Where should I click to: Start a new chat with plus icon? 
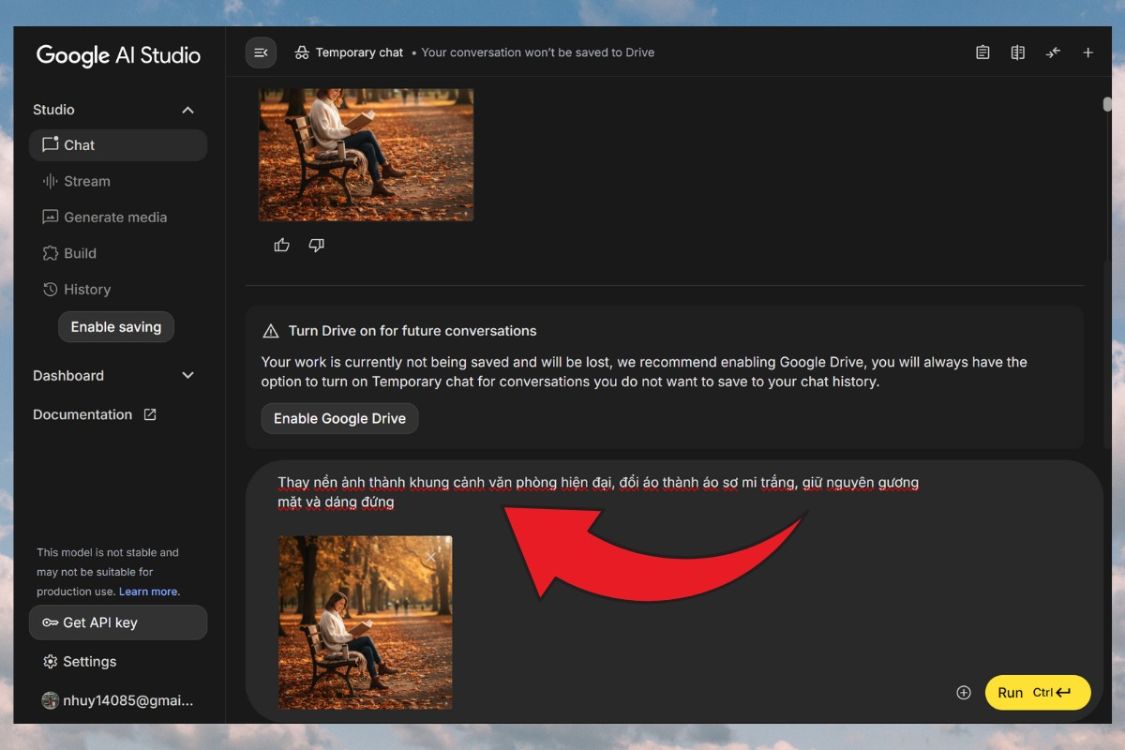tap(1088, 53)
